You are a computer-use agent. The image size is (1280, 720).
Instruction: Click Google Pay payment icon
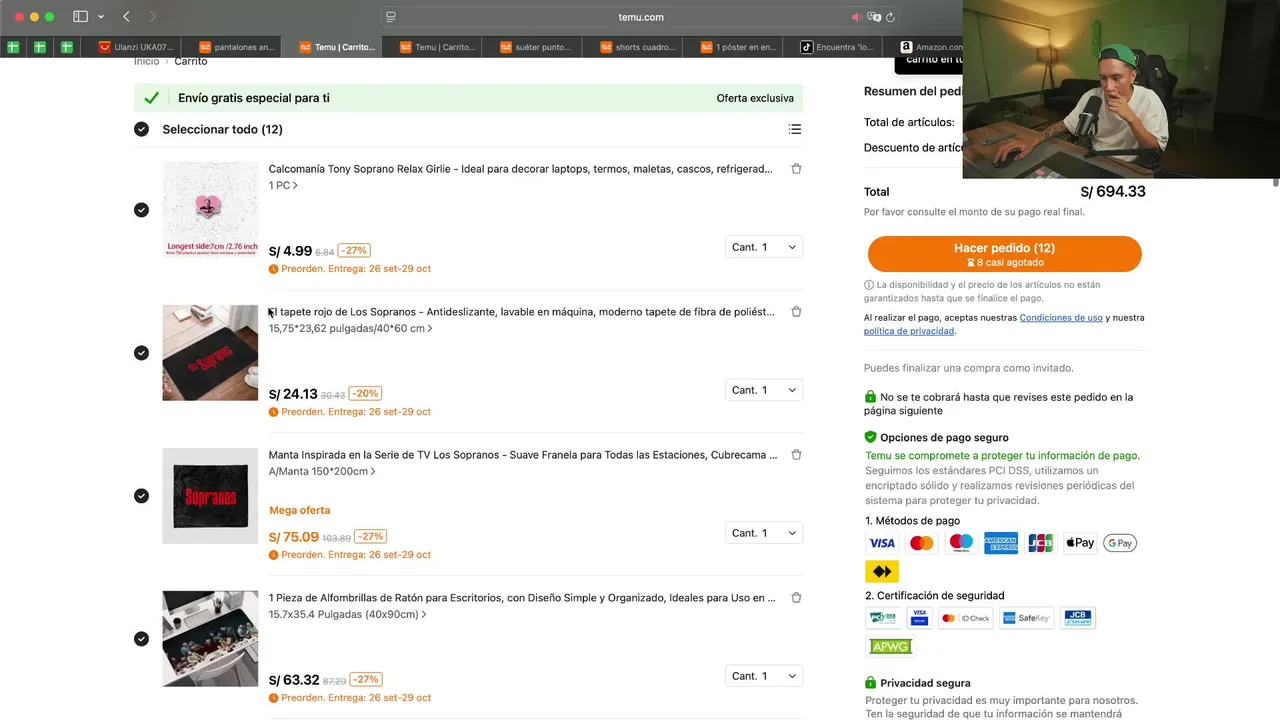[x=1120, y=543]
